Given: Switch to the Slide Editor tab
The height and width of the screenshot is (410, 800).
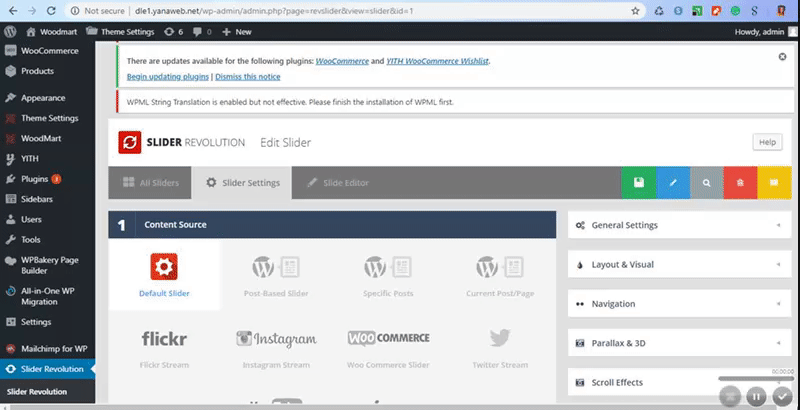Looking at the screenshot, I should [x=338, y=183].
